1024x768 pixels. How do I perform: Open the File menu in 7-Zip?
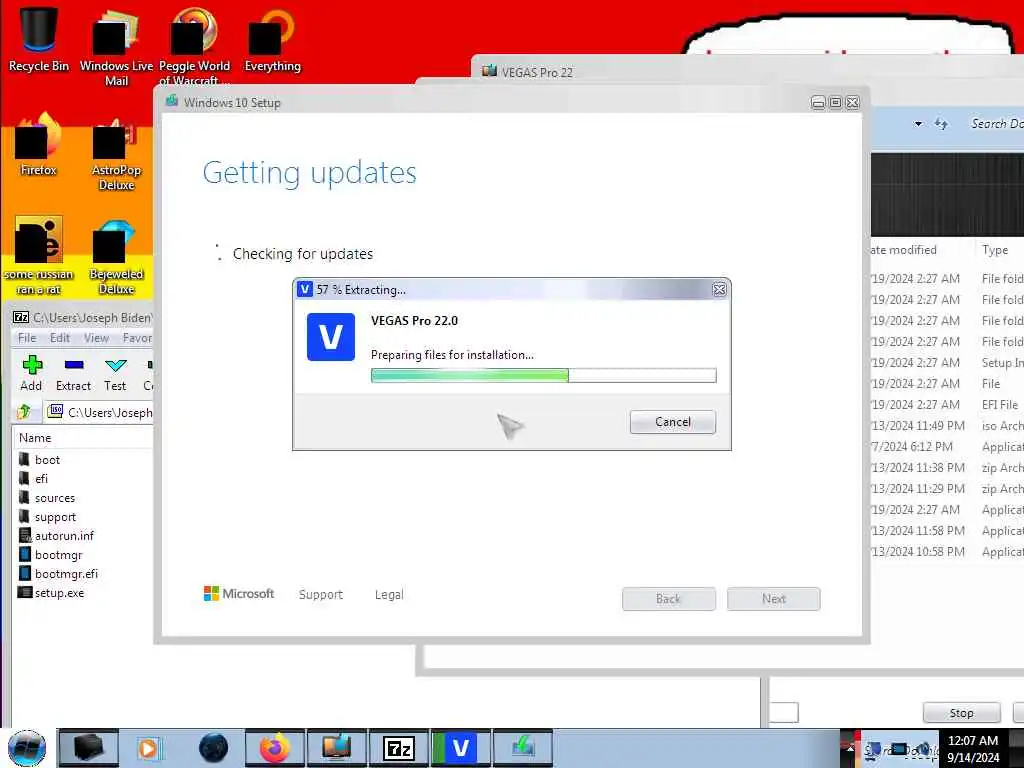pyautogui.click(x=27, y=338)
